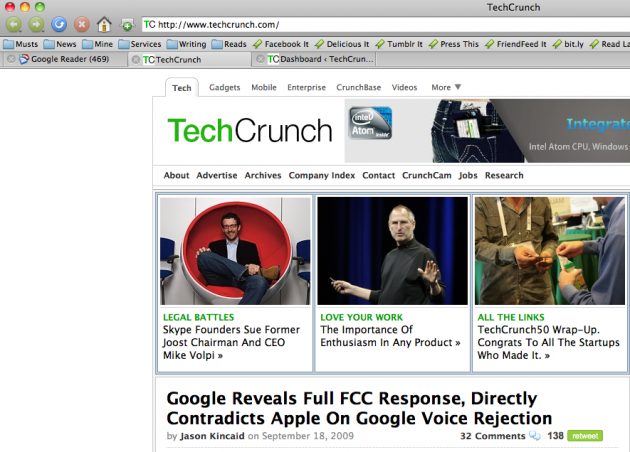Click the TechCrunch logo

pyautogui.click(x=250, y=131)
